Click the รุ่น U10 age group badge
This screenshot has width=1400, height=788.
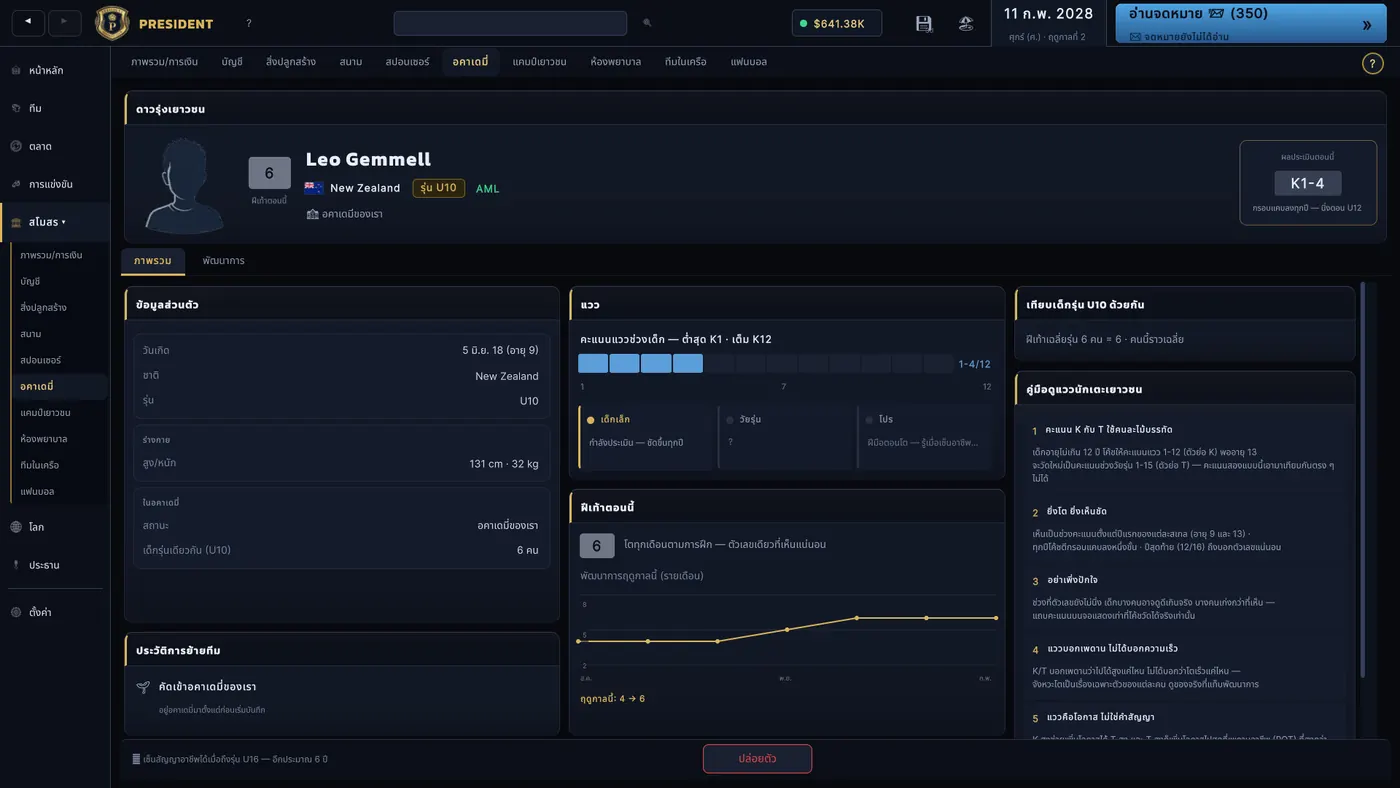pos(438,188)
